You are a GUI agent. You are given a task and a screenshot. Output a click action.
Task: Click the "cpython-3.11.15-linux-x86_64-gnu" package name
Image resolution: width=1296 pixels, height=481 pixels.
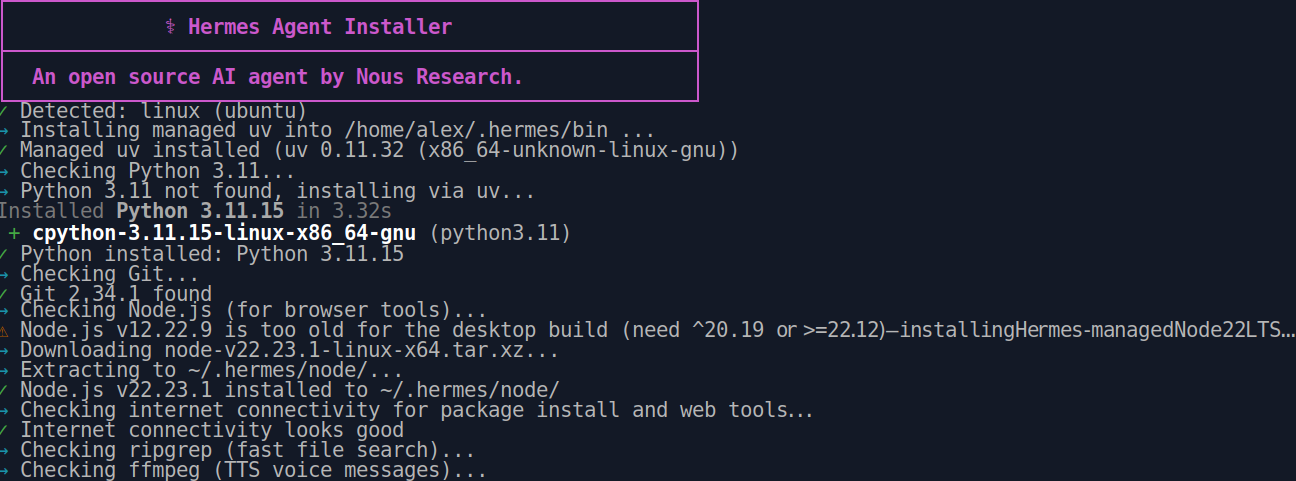point(224,233)
